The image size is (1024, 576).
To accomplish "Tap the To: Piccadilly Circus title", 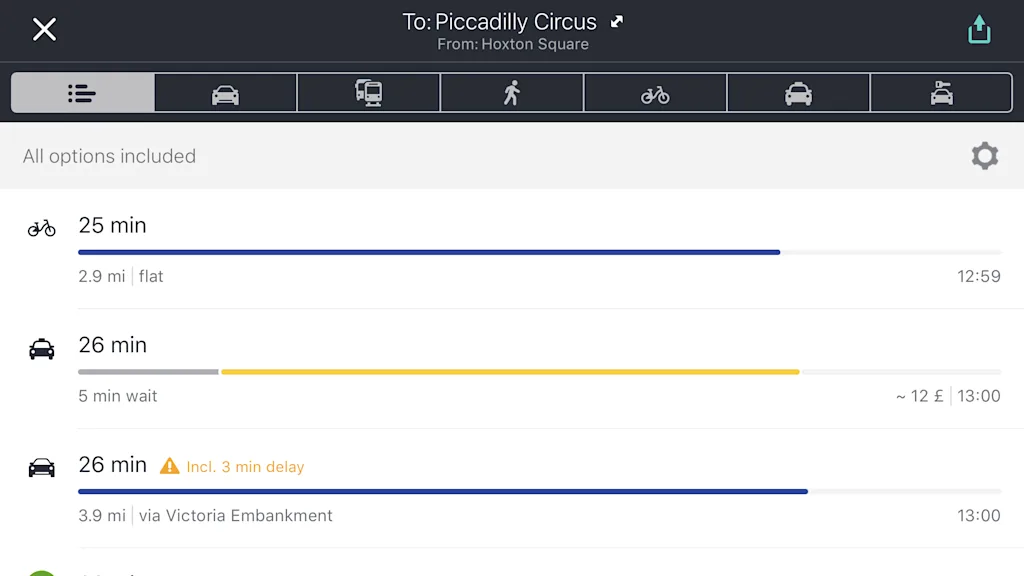I will tap(499, 22).
